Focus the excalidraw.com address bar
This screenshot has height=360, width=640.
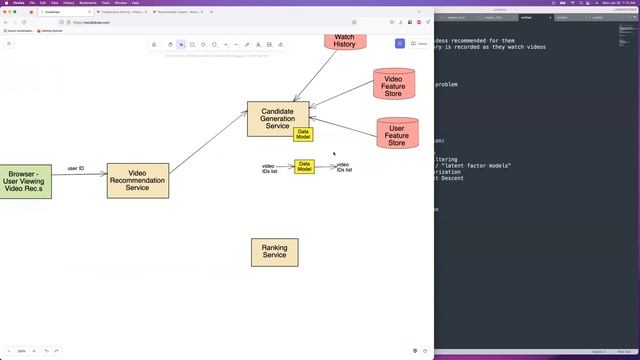click(210, 22)
